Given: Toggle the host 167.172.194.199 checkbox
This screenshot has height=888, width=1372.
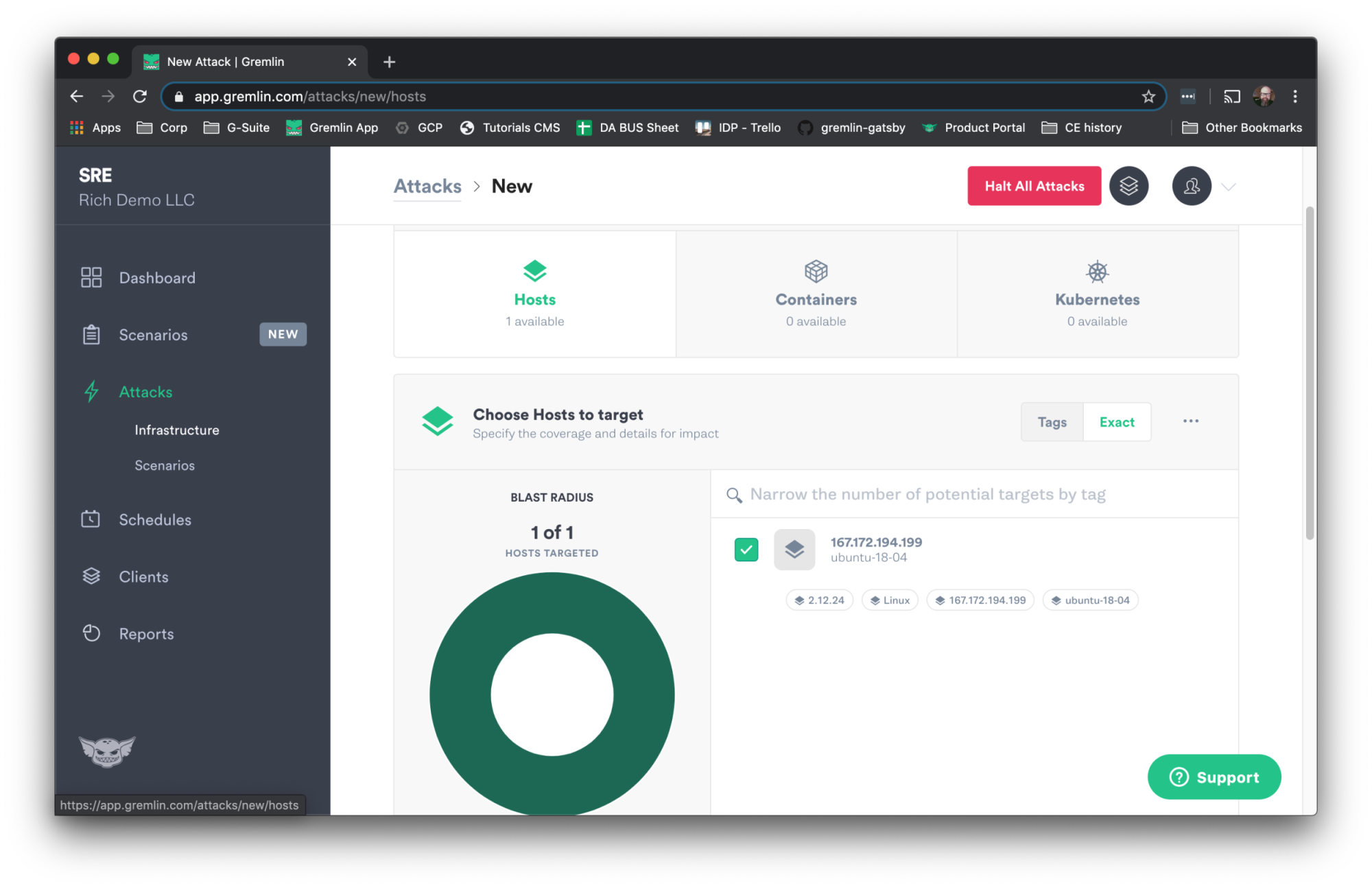Looking at the screenshot, I should (747, 548).
